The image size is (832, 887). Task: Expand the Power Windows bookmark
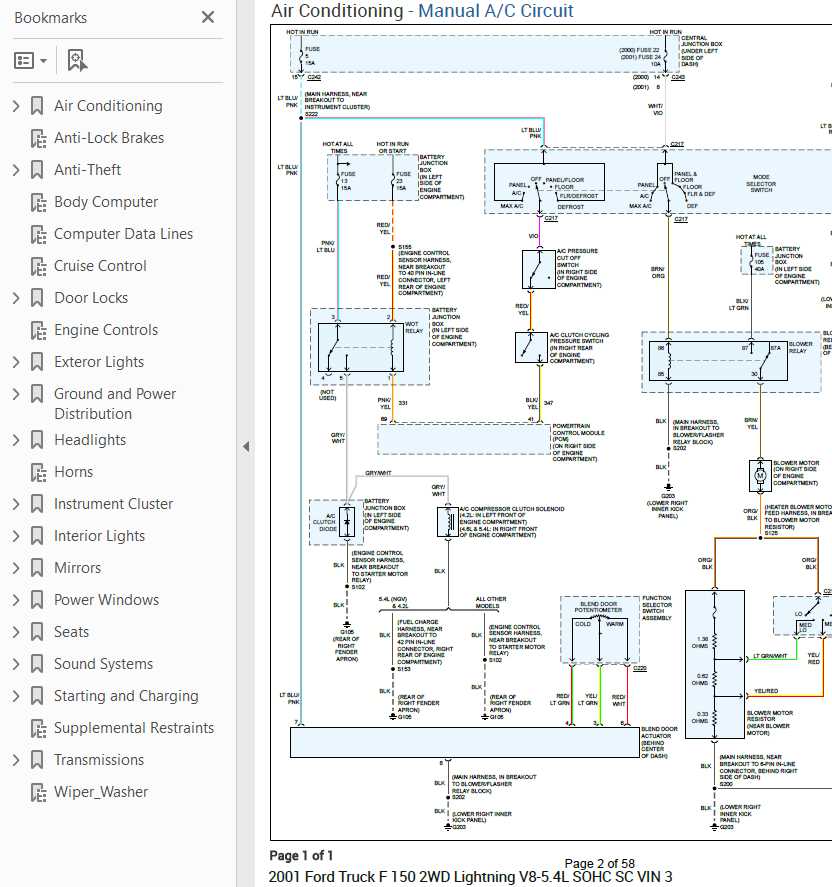point(16,600)
